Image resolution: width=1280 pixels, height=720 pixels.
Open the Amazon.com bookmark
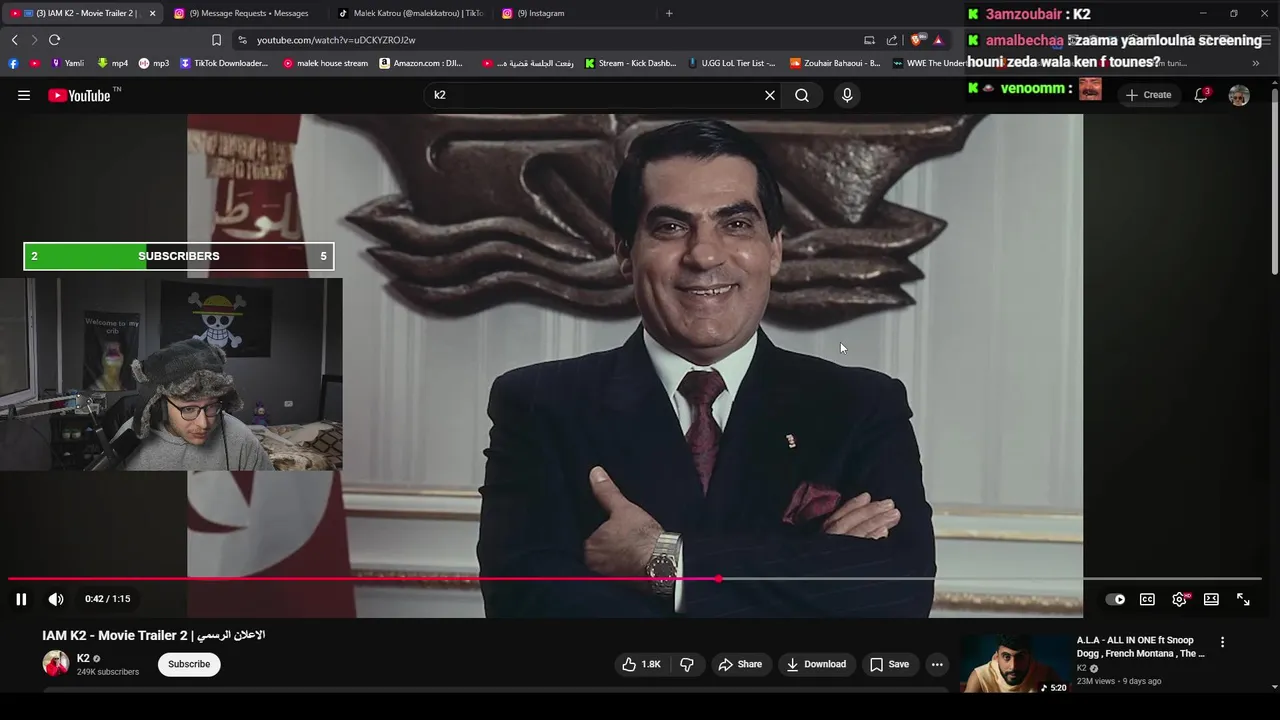click(421, 63)
